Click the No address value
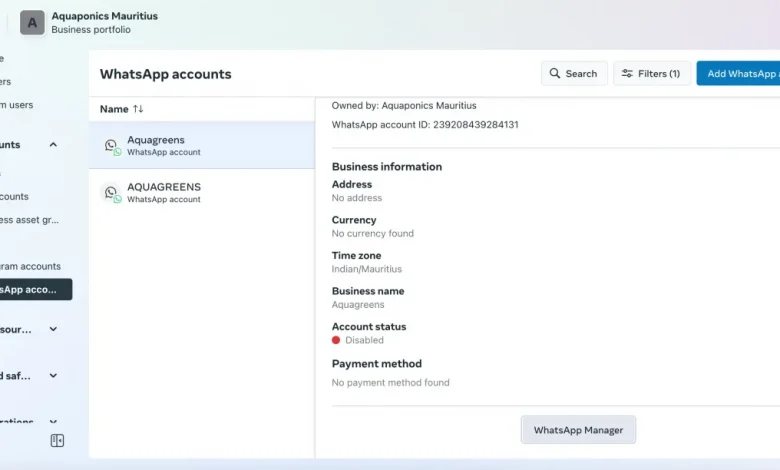This screenshot has width=780, height=470. [357, 198]
